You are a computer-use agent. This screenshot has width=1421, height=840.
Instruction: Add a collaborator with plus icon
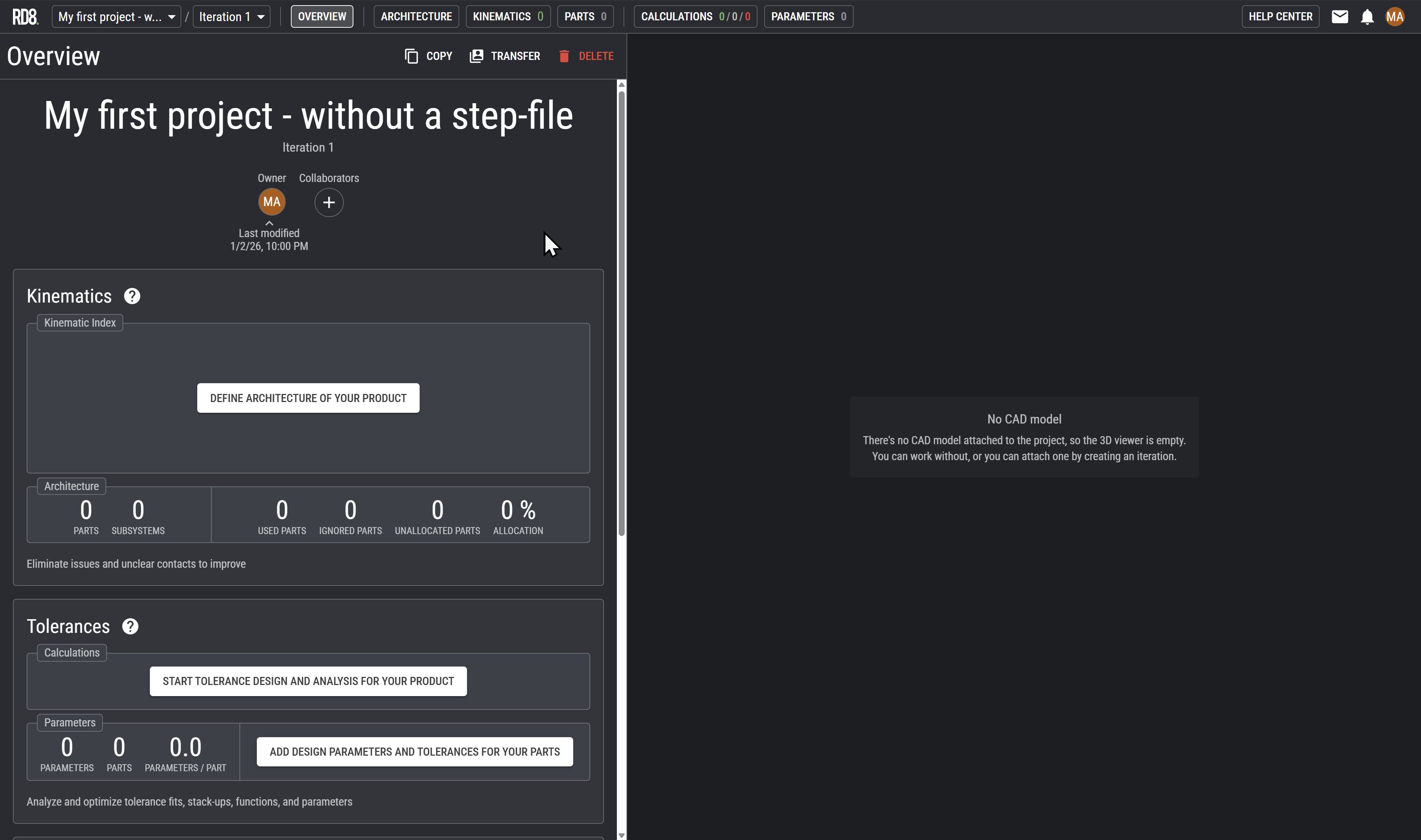(328, 203)
